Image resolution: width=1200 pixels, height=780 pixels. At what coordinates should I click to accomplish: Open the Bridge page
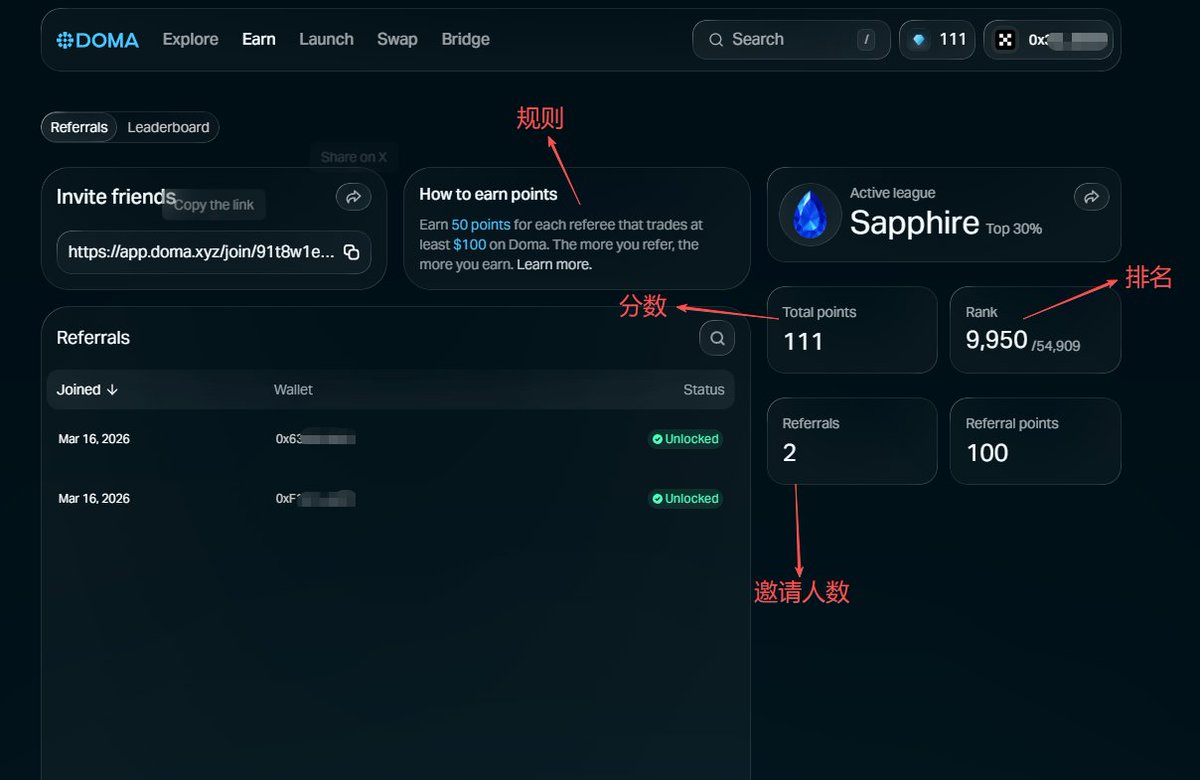[x=465, y=39]
